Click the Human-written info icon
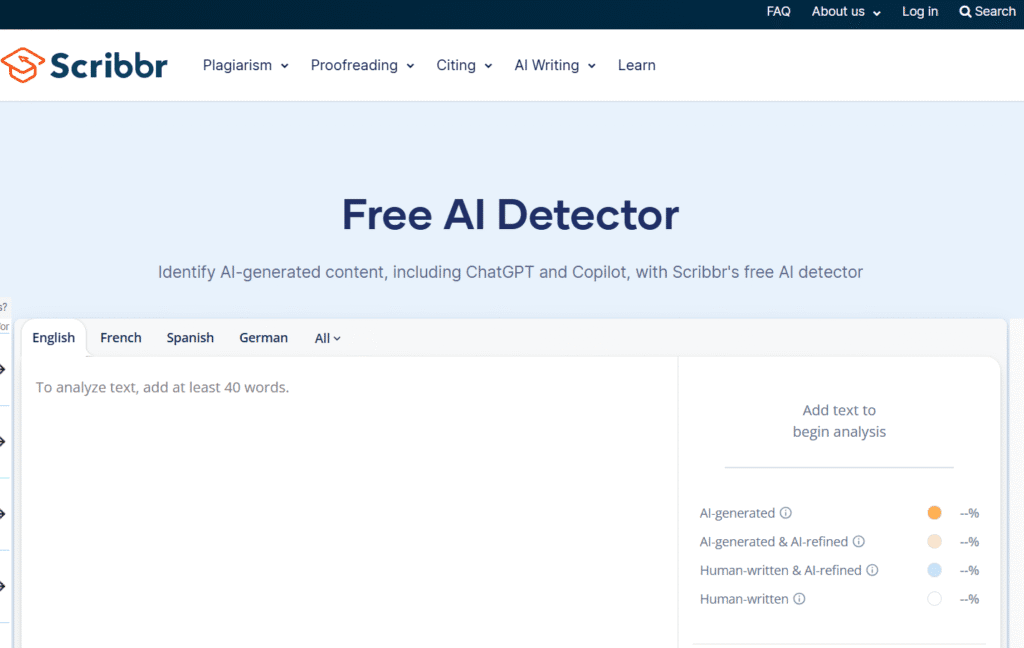The height and width of the screenshot is (648, 1024). click(x=799, y=599)
